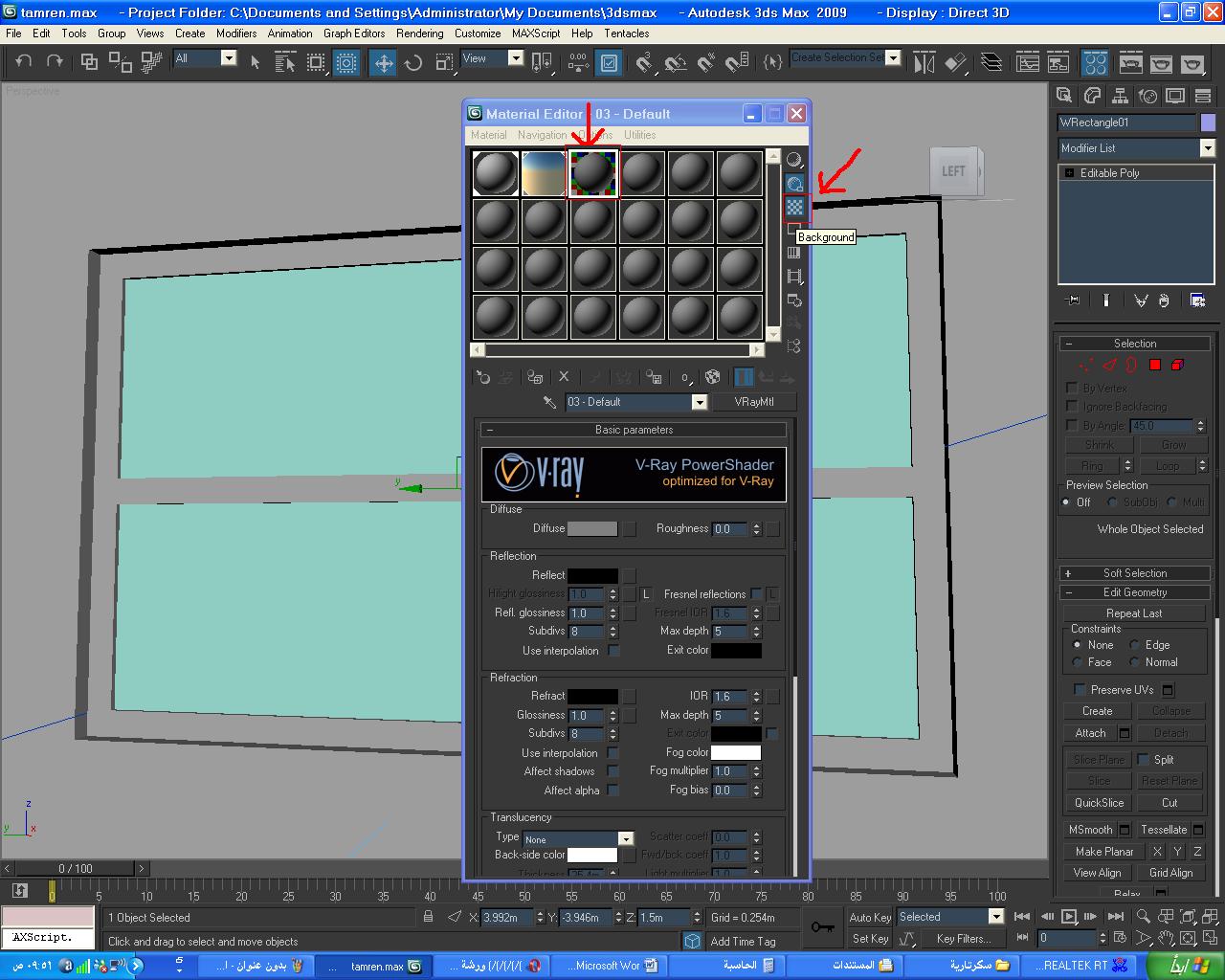This screenshot has width=1225, height=980.
Task: Click the Auto Key button
Action: pyautogui.click(x=870, y=917)
